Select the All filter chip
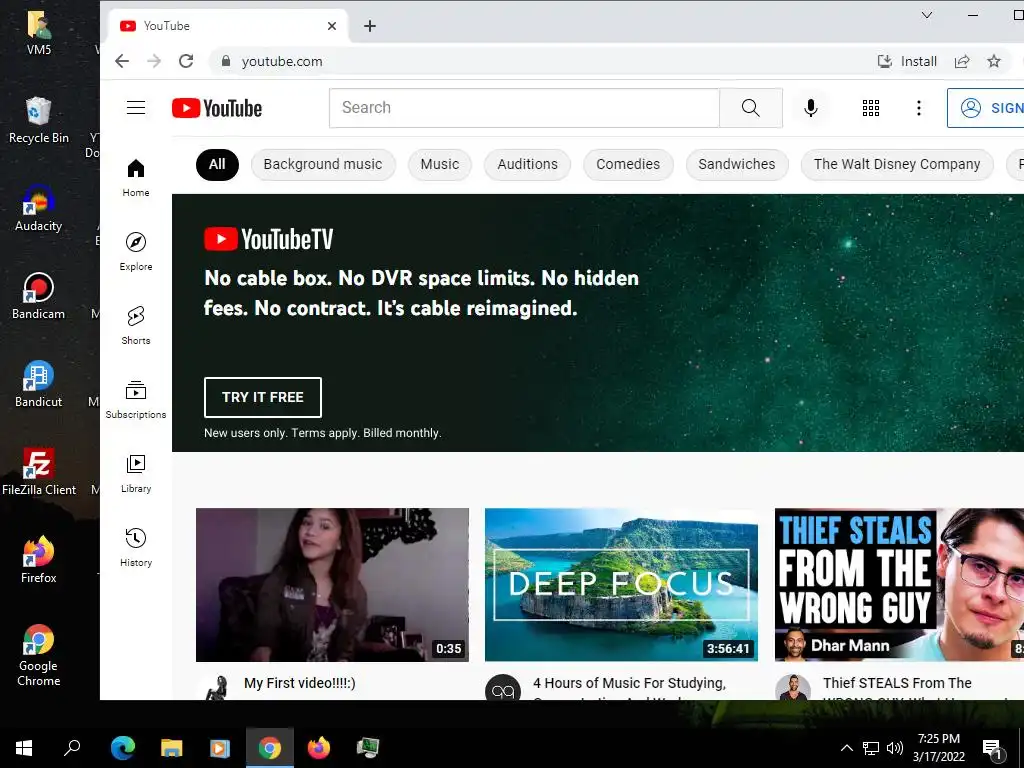This screenshot has width=1024, height=768. [217, 165]
